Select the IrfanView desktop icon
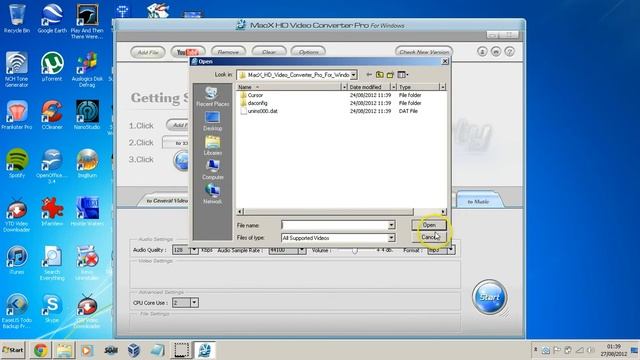640x360 pixels. (52, 212)
